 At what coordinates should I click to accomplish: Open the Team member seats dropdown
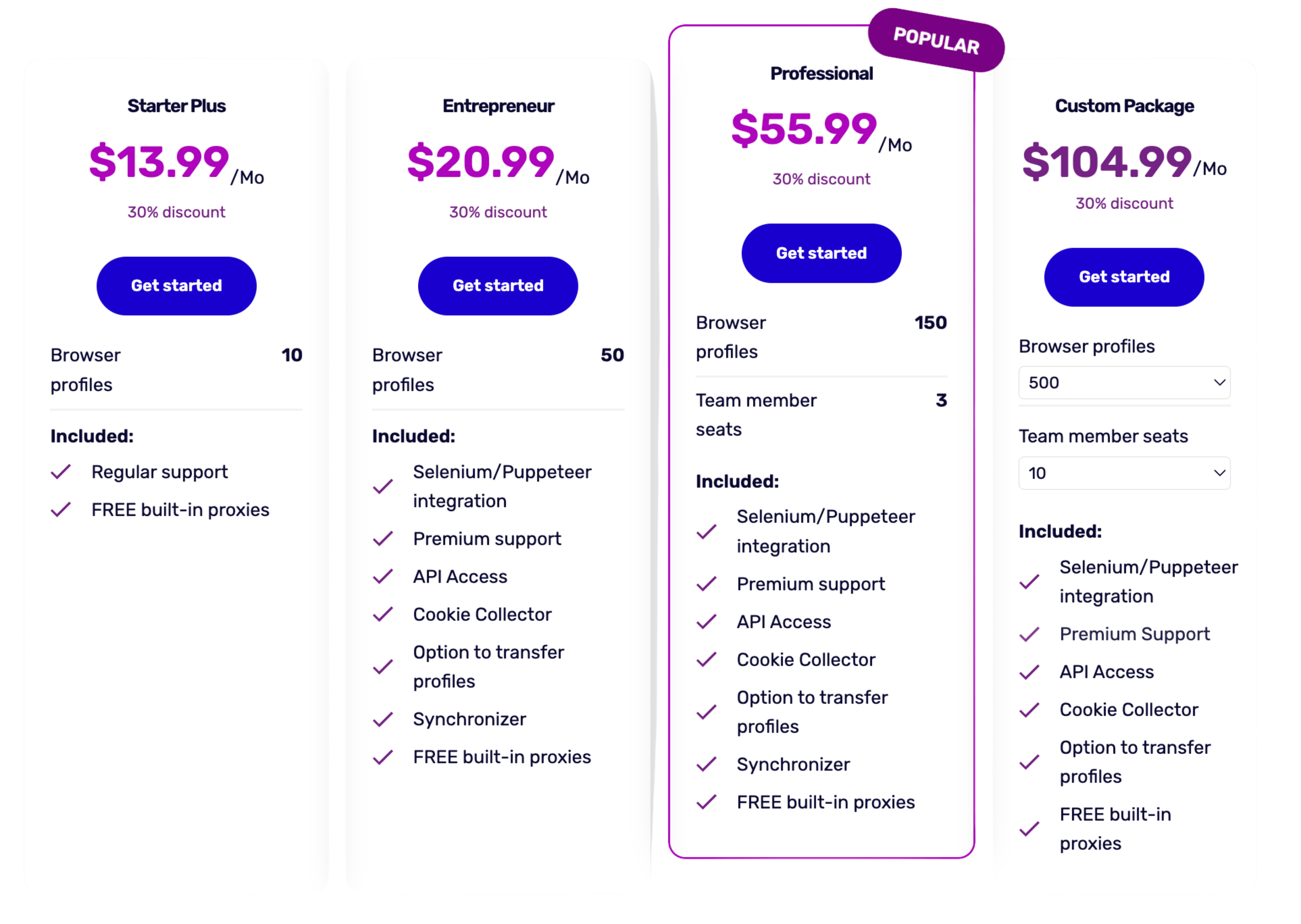[x=1124, y=473]
